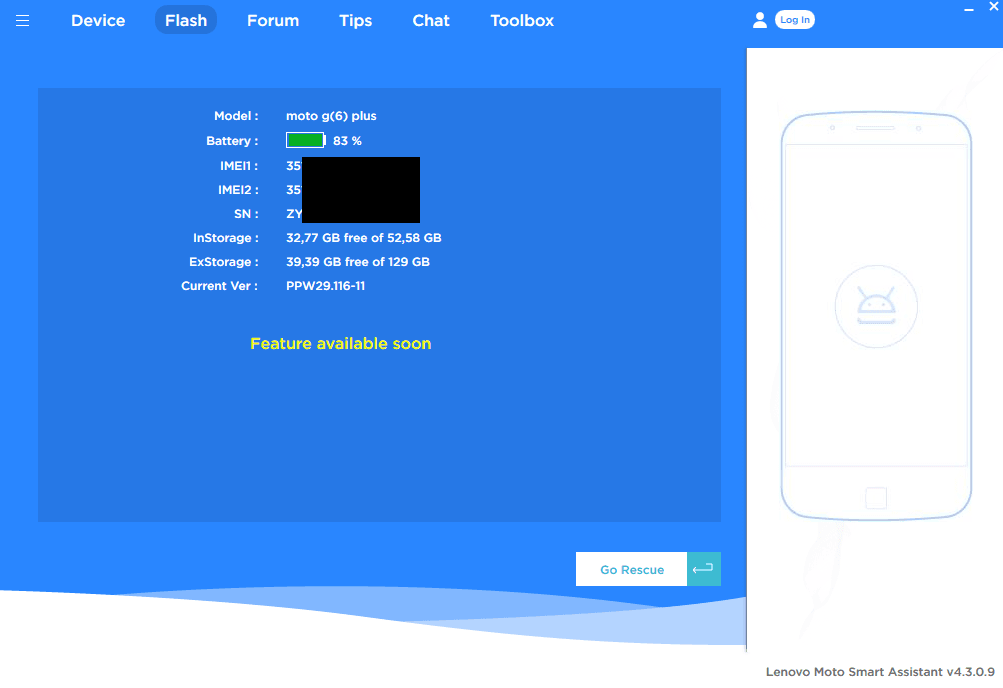Image resolution: width=1003 pixels, height=688 pixels.
Task: Click the "ExStorage :" label
Action: tap(224, 262)
